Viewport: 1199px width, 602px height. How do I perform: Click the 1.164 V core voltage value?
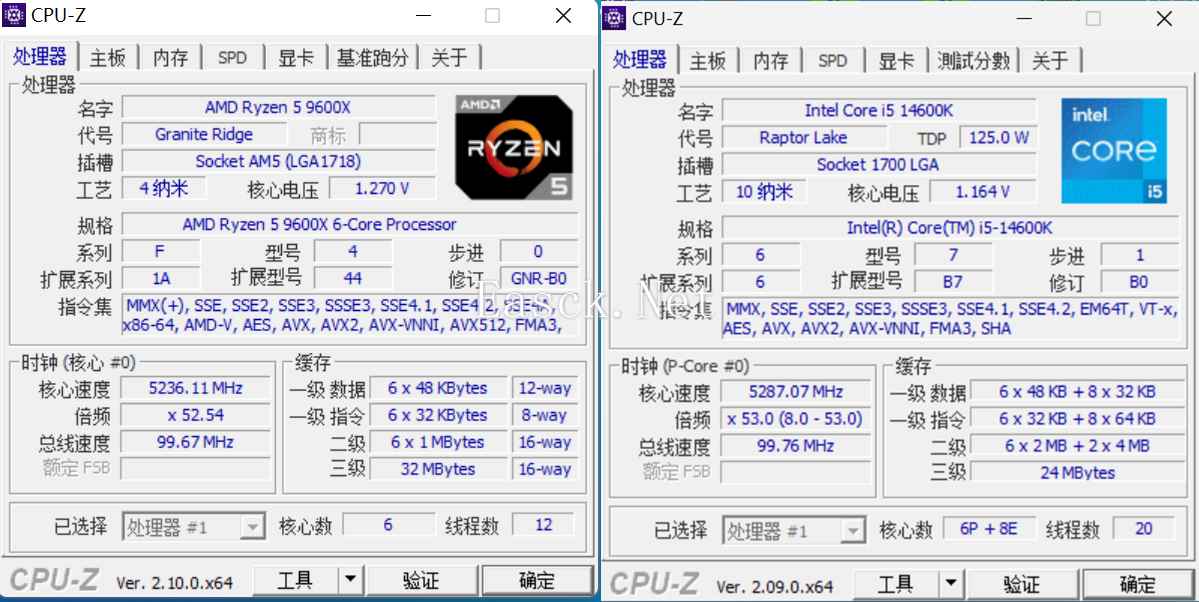pyautogui.click(x=983, y=191)
